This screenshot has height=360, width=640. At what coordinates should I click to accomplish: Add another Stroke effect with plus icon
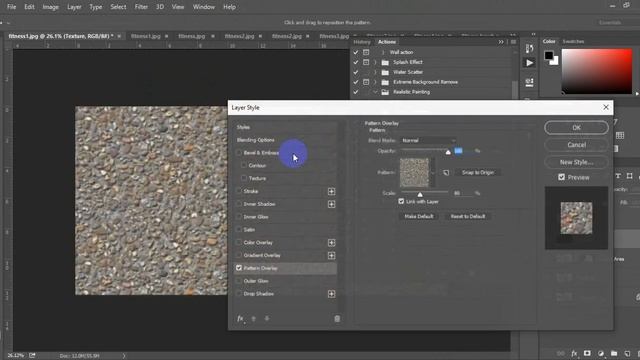(331, 191)
